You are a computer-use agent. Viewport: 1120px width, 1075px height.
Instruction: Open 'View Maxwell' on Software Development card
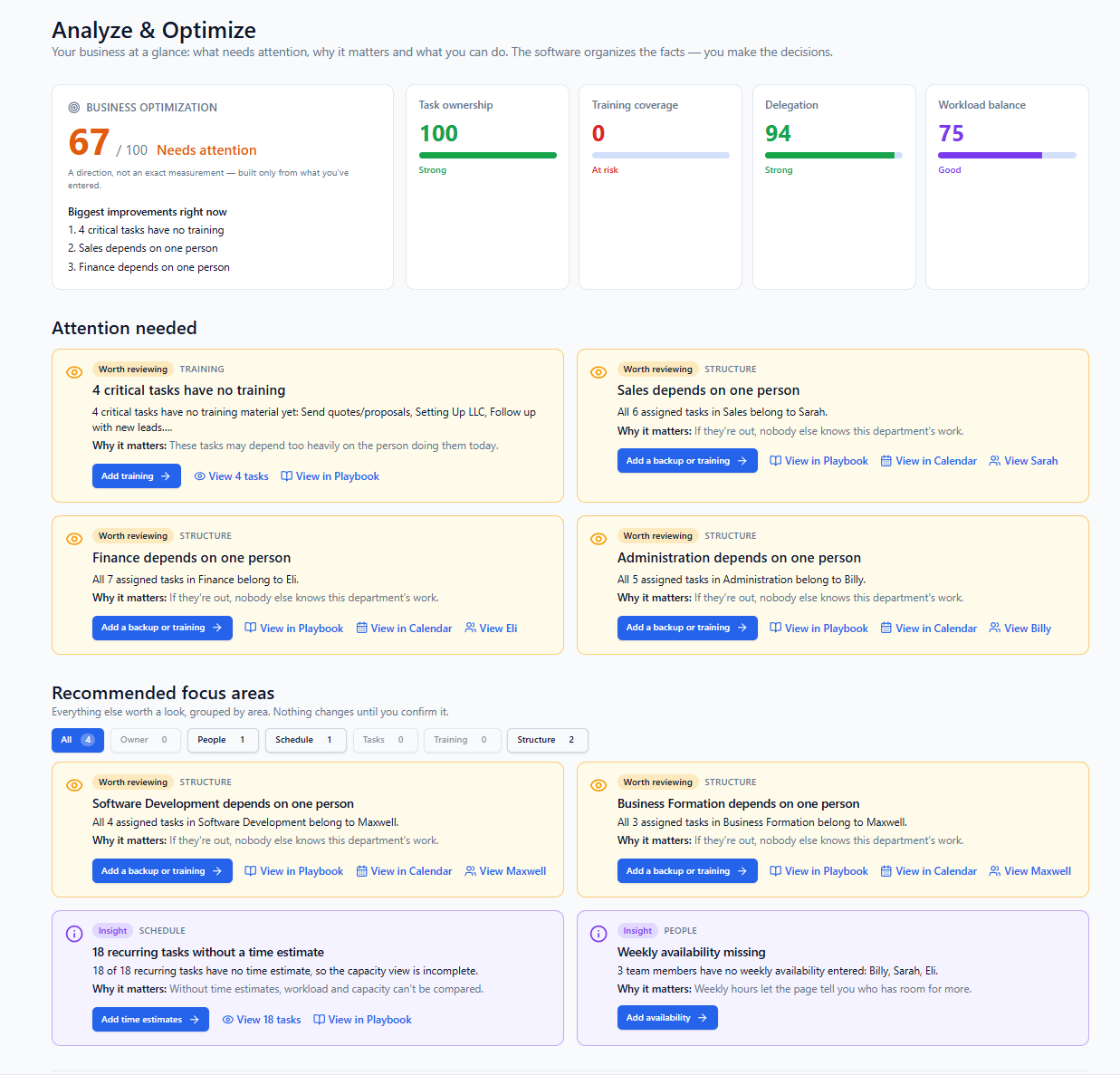click(506, 871)
